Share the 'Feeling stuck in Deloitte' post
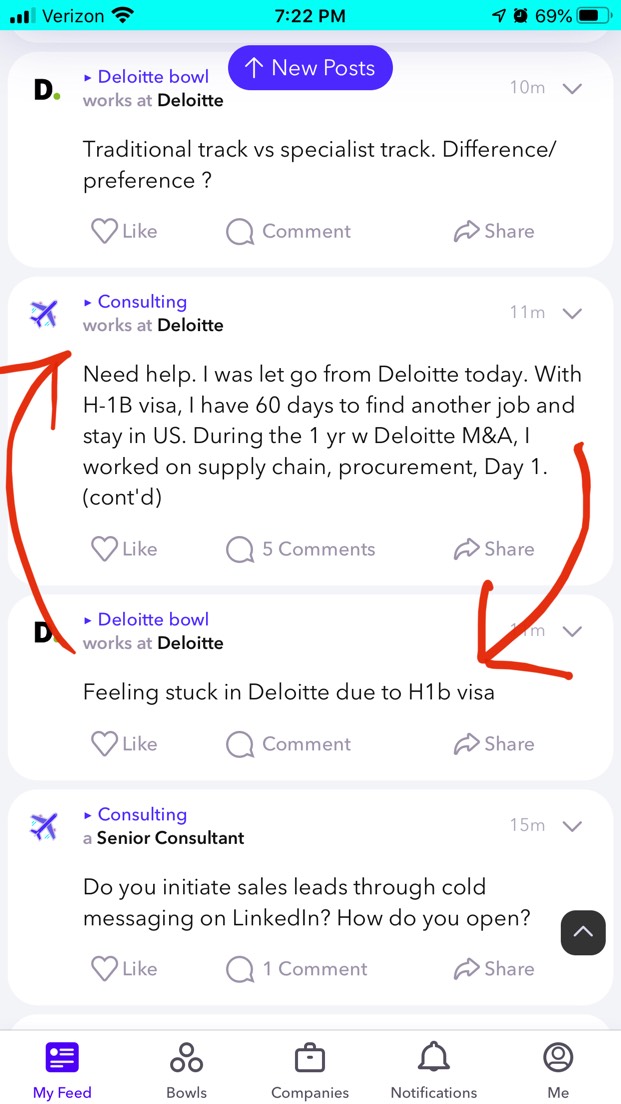 [494, 744]
